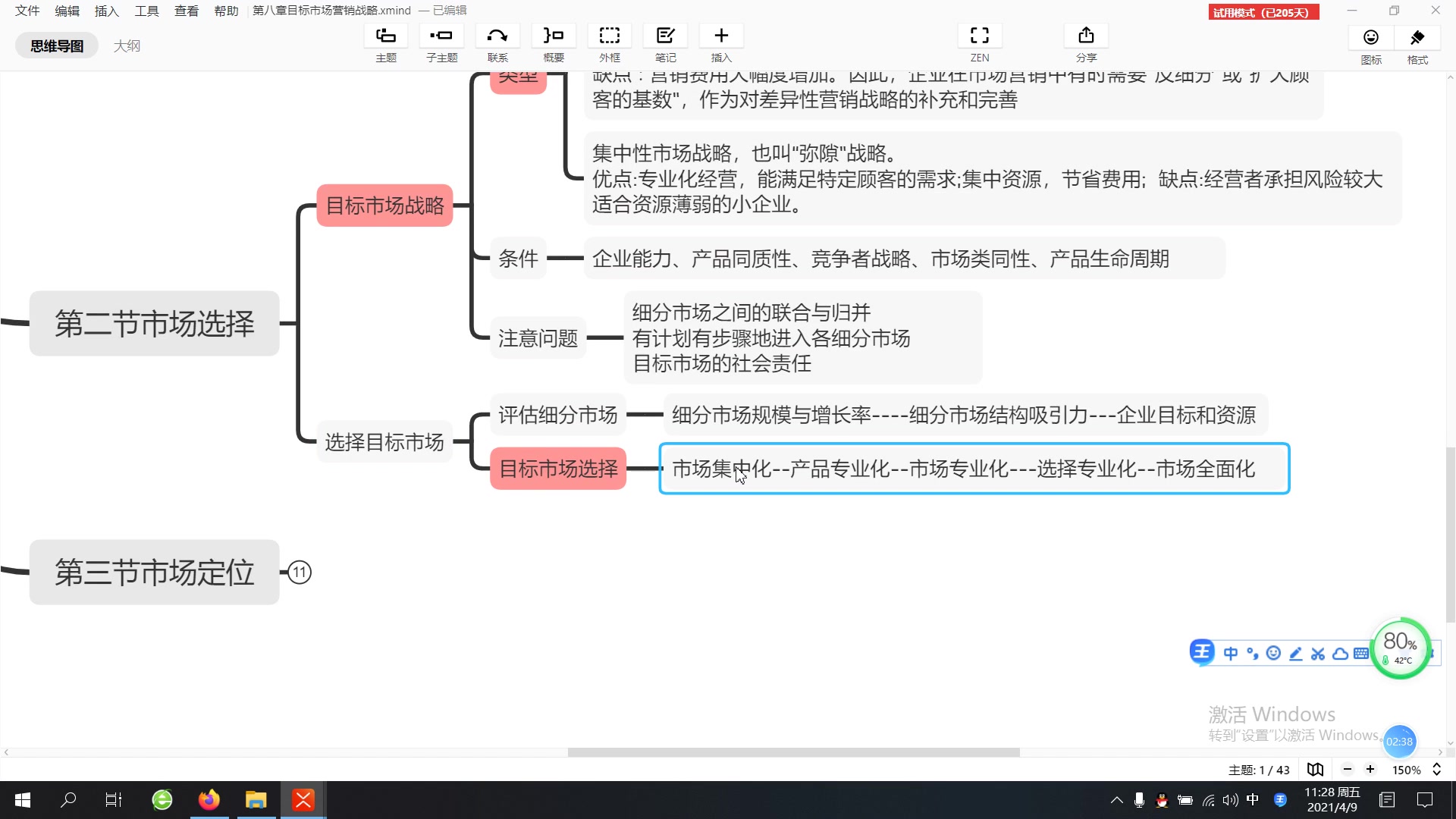Open the 编辑 menu
The image size is (1456, 819).
pyautogui.click(x=67, y=11)
